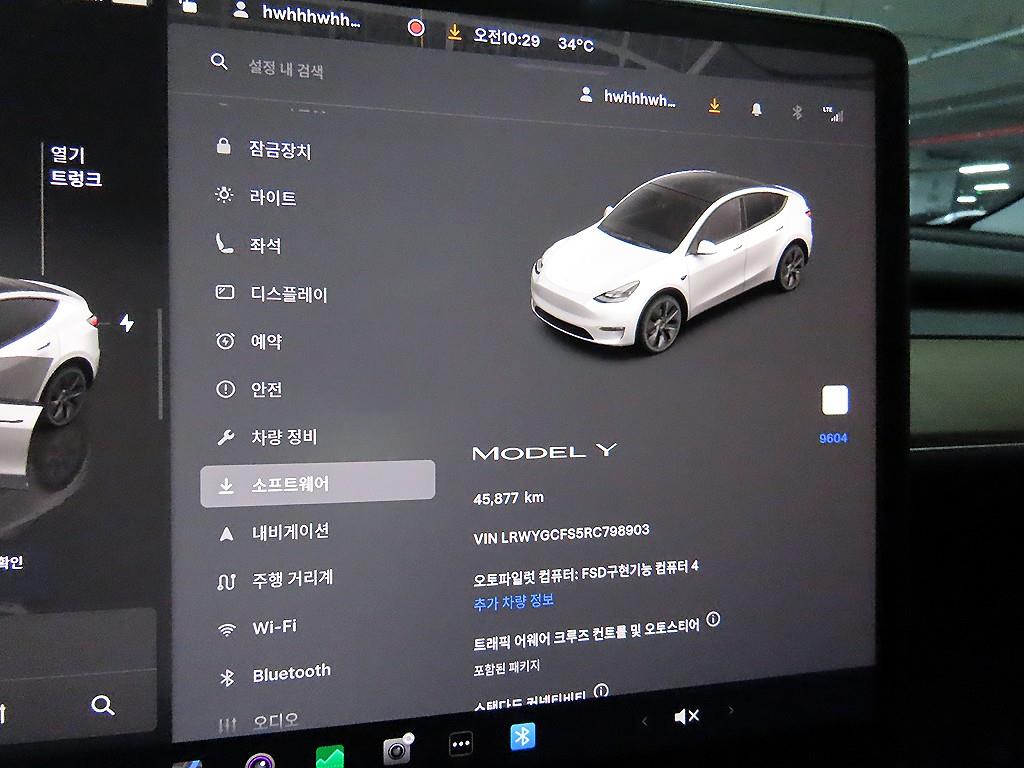
Task: Open the driver profile in top status bar
Action: (297, 14)
